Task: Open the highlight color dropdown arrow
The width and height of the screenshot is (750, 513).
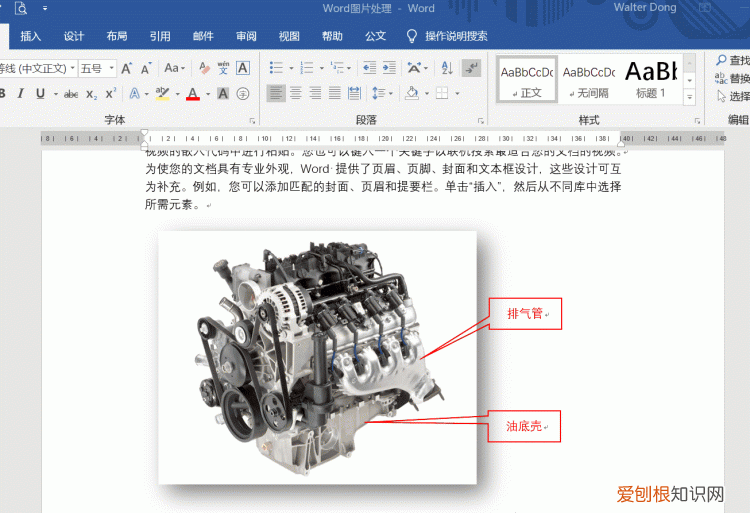Action: click(177, 94)
